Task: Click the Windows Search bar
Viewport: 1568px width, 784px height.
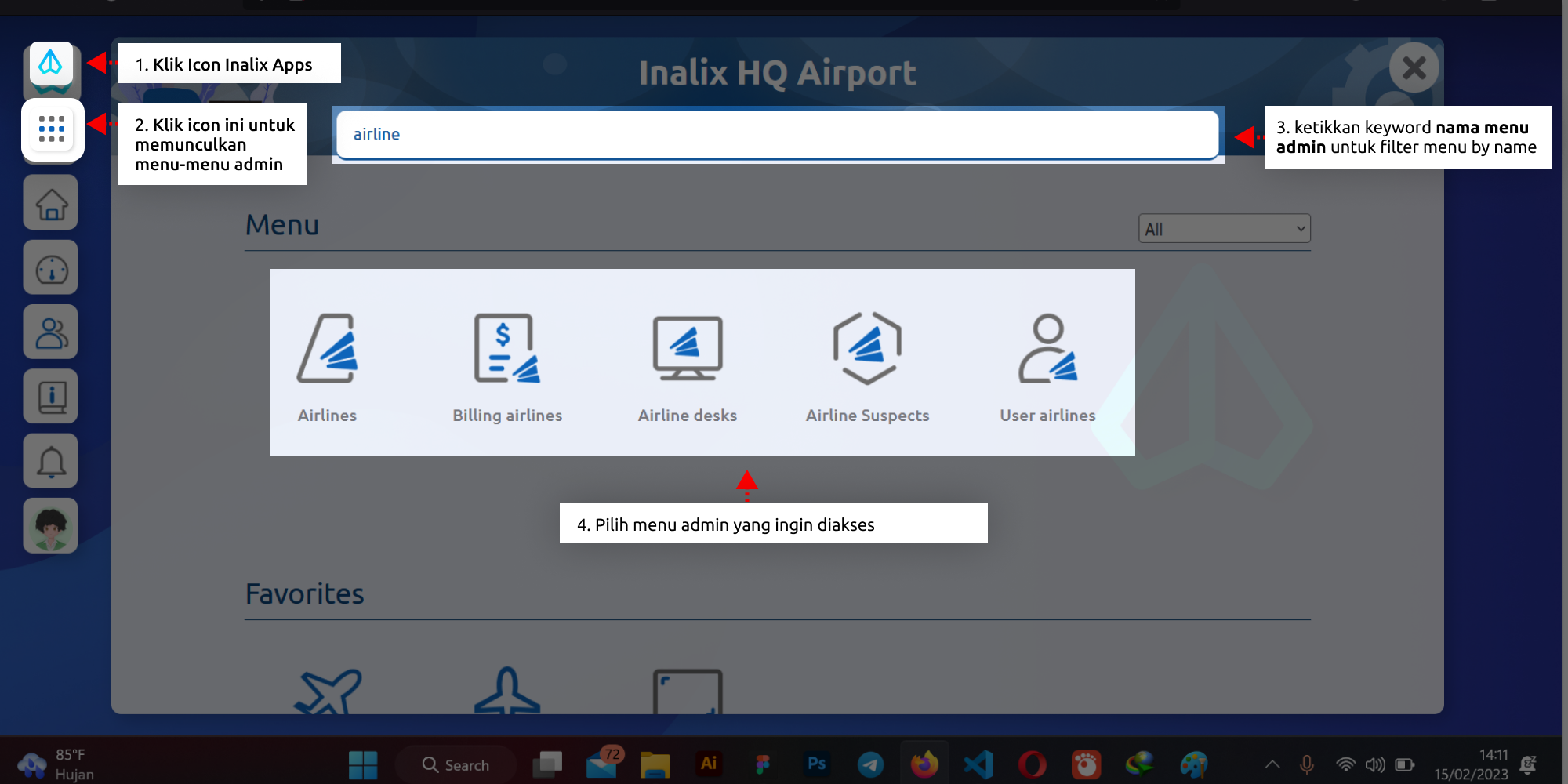Action: coord(457,764)
